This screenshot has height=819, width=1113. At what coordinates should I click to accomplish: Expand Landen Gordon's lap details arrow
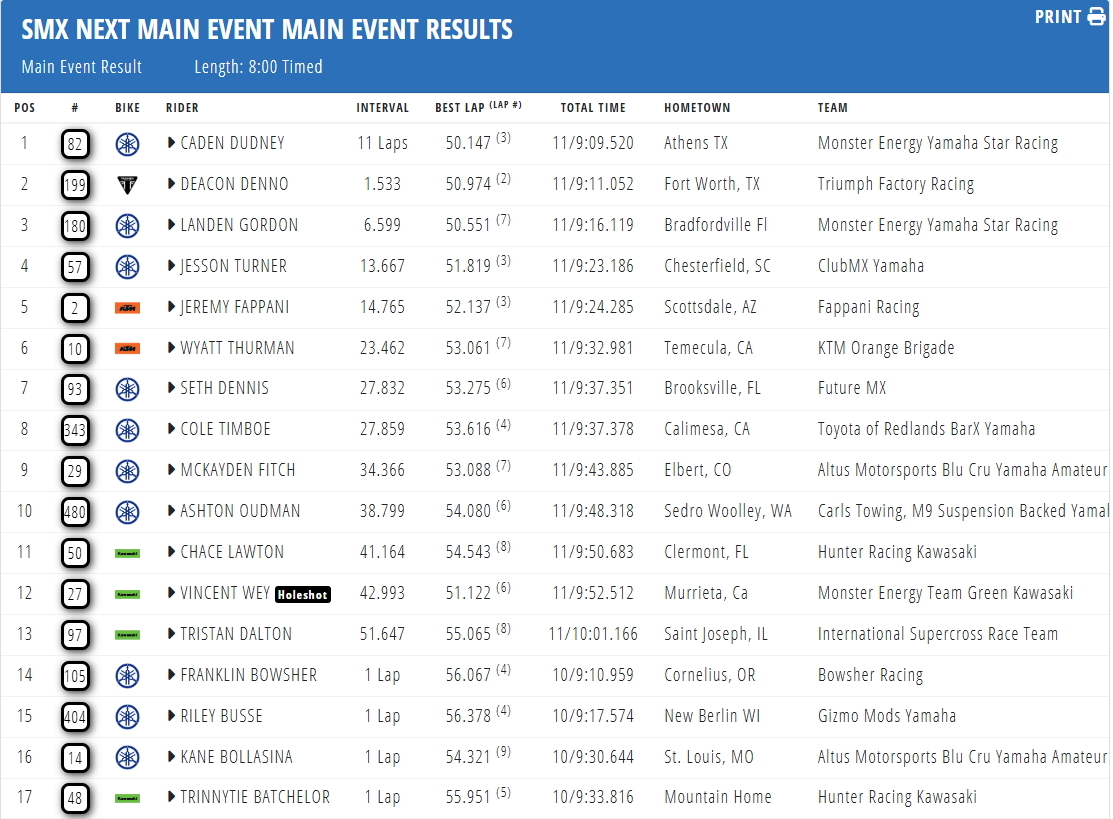tap(171, 225)
